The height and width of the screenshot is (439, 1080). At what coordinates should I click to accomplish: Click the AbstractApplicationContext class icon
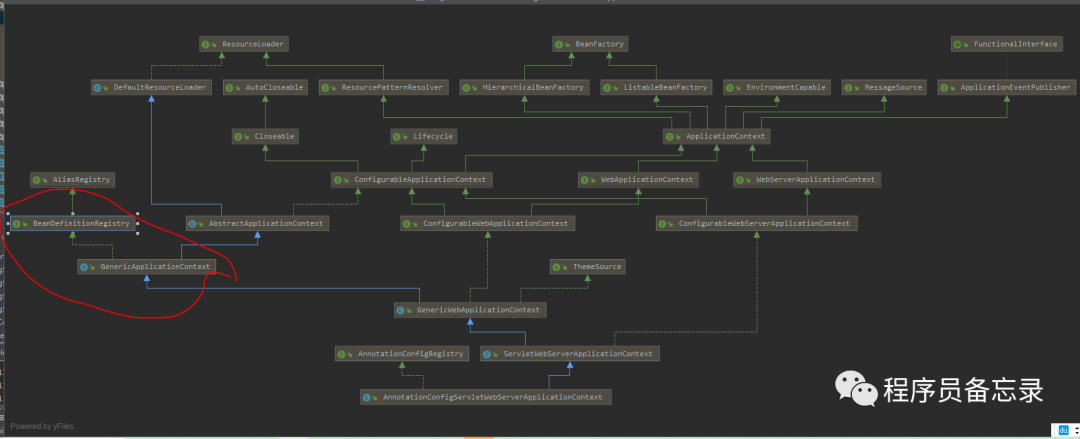194,223
